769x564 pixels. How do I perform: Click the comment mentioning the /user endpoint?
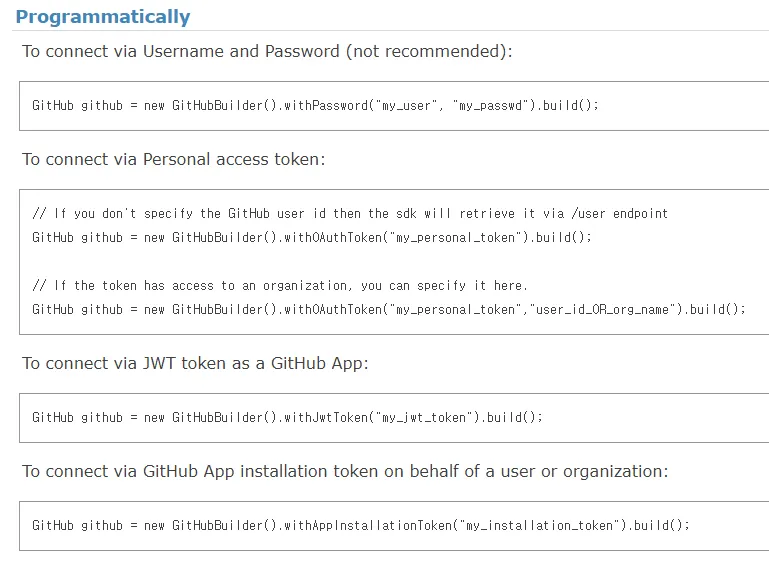click(350, 213)
